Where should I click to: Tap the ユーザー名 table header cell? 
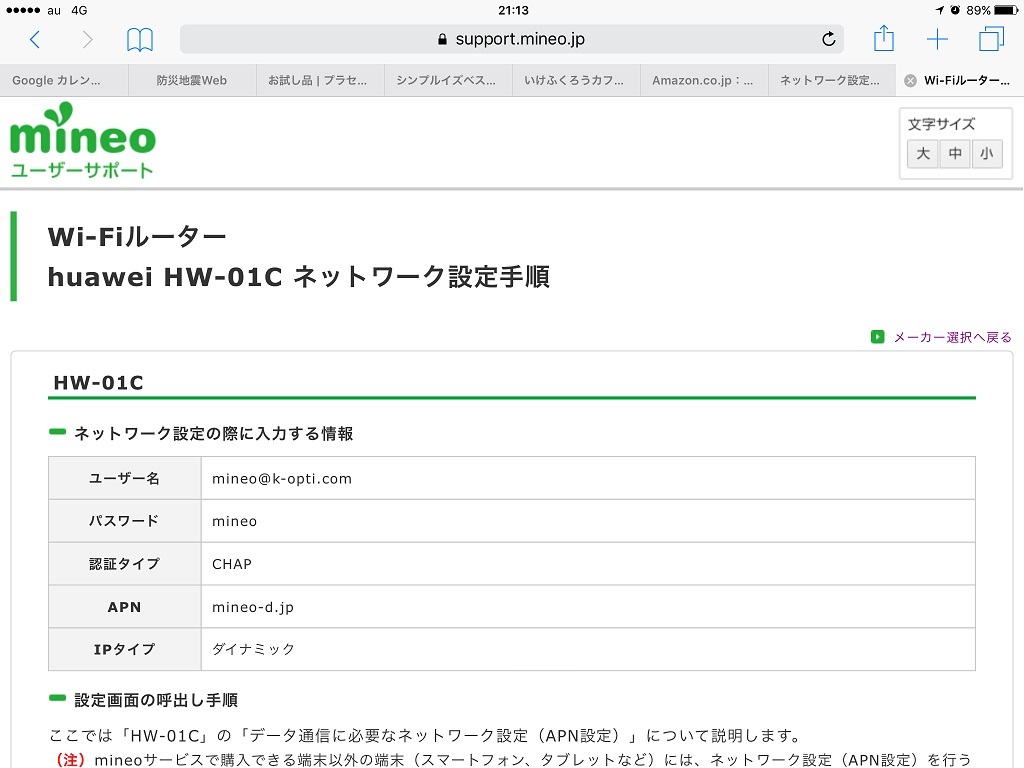point(125,479)
